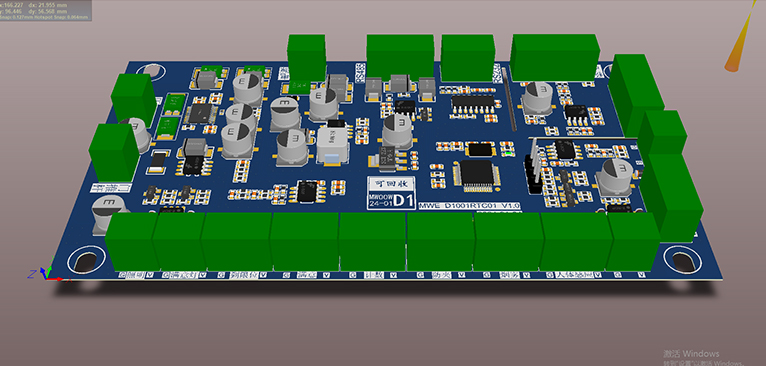The width and height of the screenshot is (766, 366).
Task: Select the vertical pin header on the right
Action: point(533,165)
